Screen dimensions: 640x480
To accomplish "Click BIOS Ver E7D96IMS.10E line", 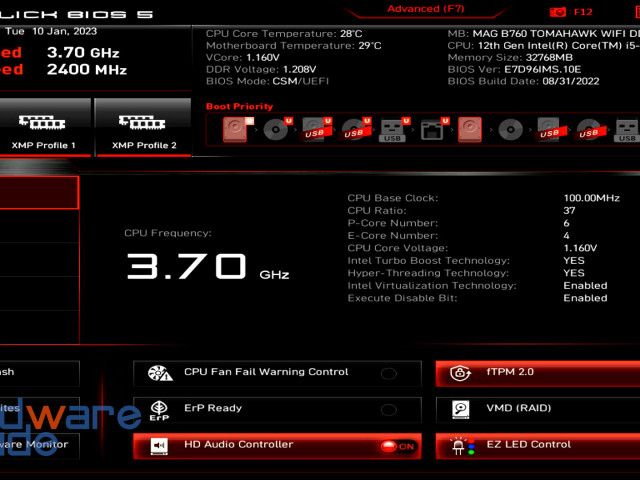I will point(514,69).
